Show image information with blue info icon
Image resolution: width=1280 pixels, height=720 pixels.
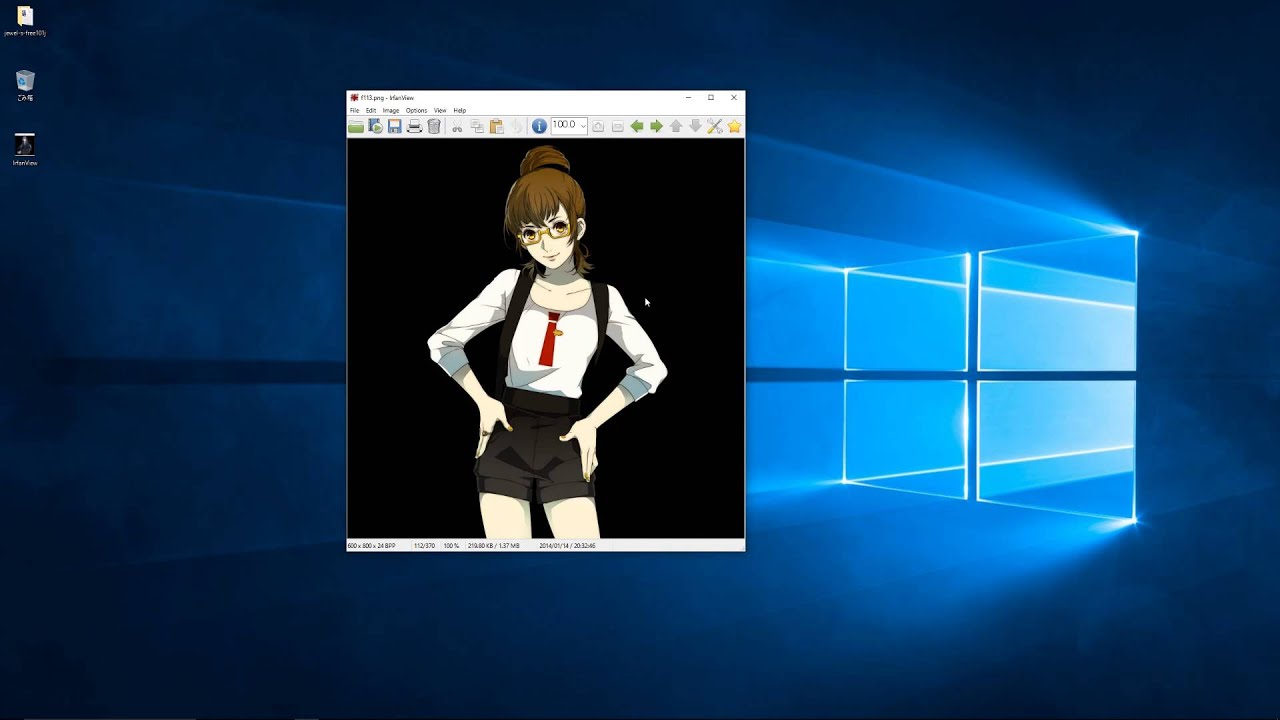539,126
